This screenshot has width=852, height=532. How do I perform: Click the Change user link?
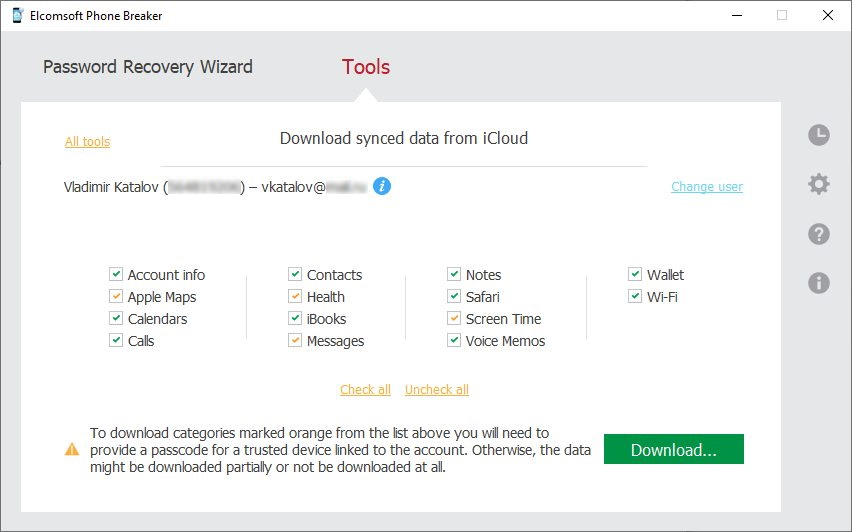706,187
